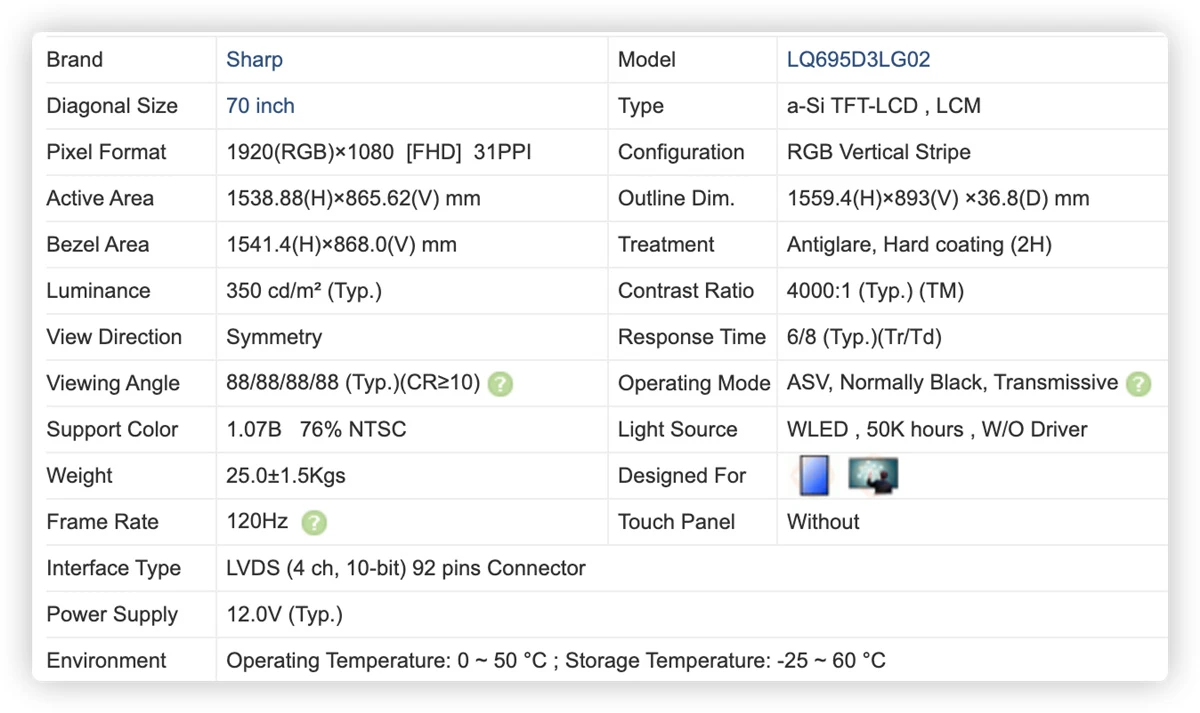Open the LQ695D3LG02 model link

[x=858, y=60]
